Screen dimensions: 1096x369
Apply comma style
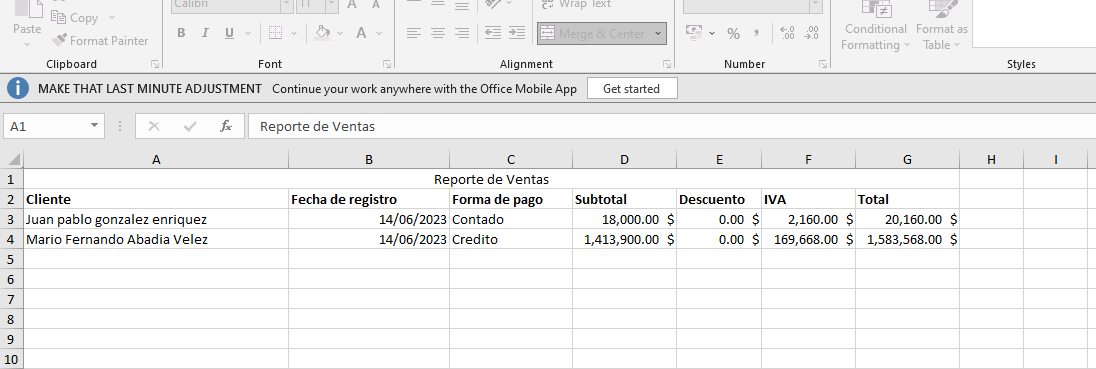(x=756, y=33)
